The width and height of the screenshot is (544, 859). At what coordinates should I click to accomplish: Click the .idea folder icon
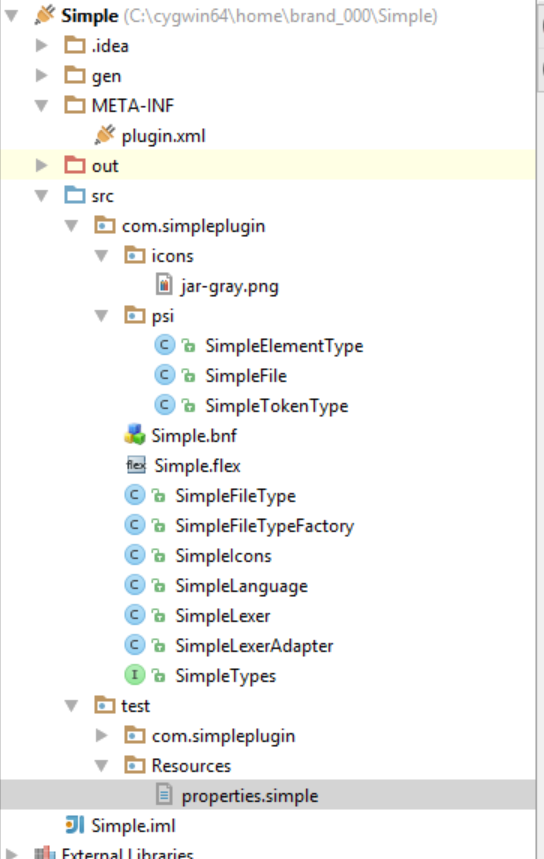click(x=75, y=45)
